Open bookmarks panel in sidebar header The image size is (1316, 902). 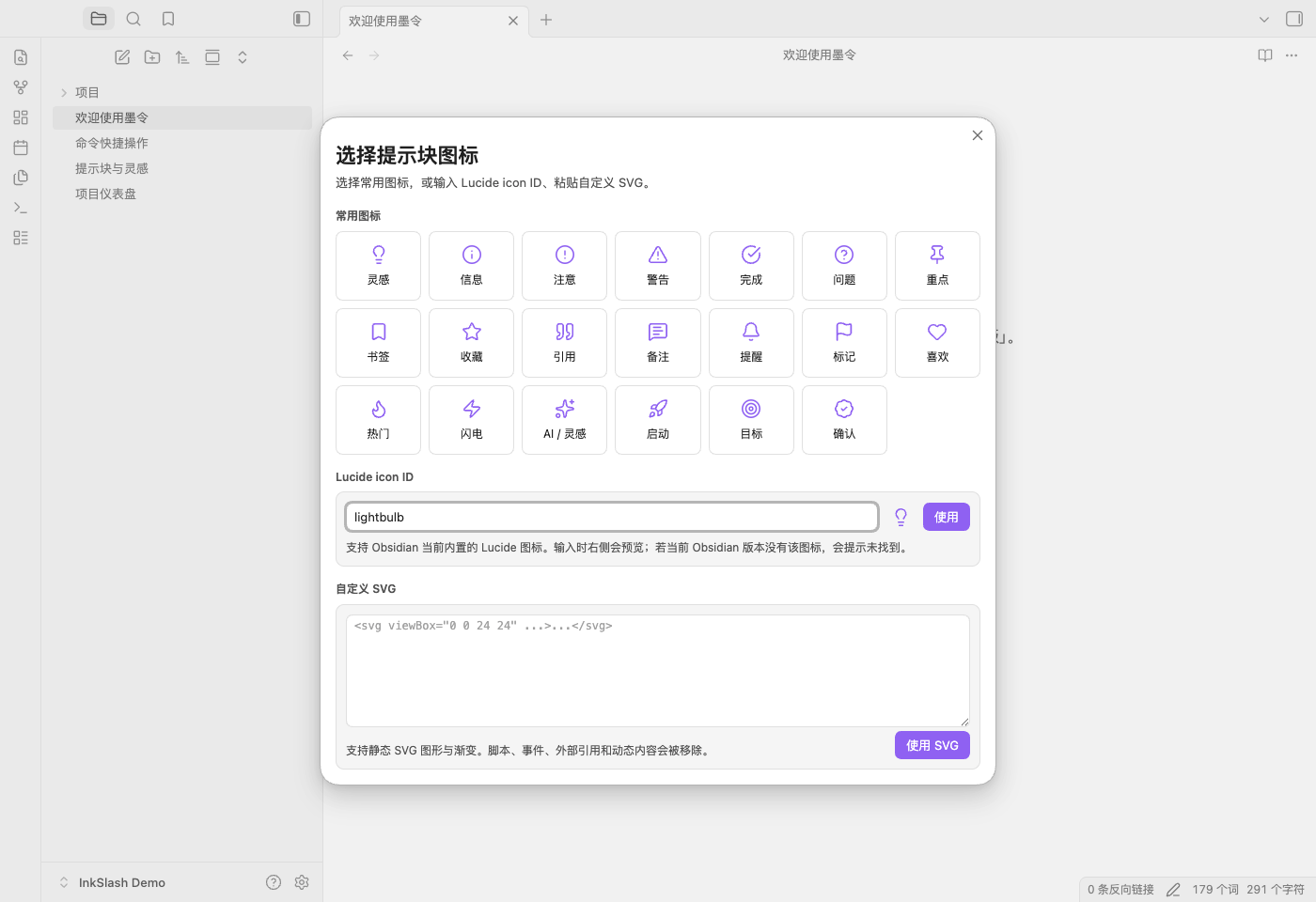[x=168, y=19]
